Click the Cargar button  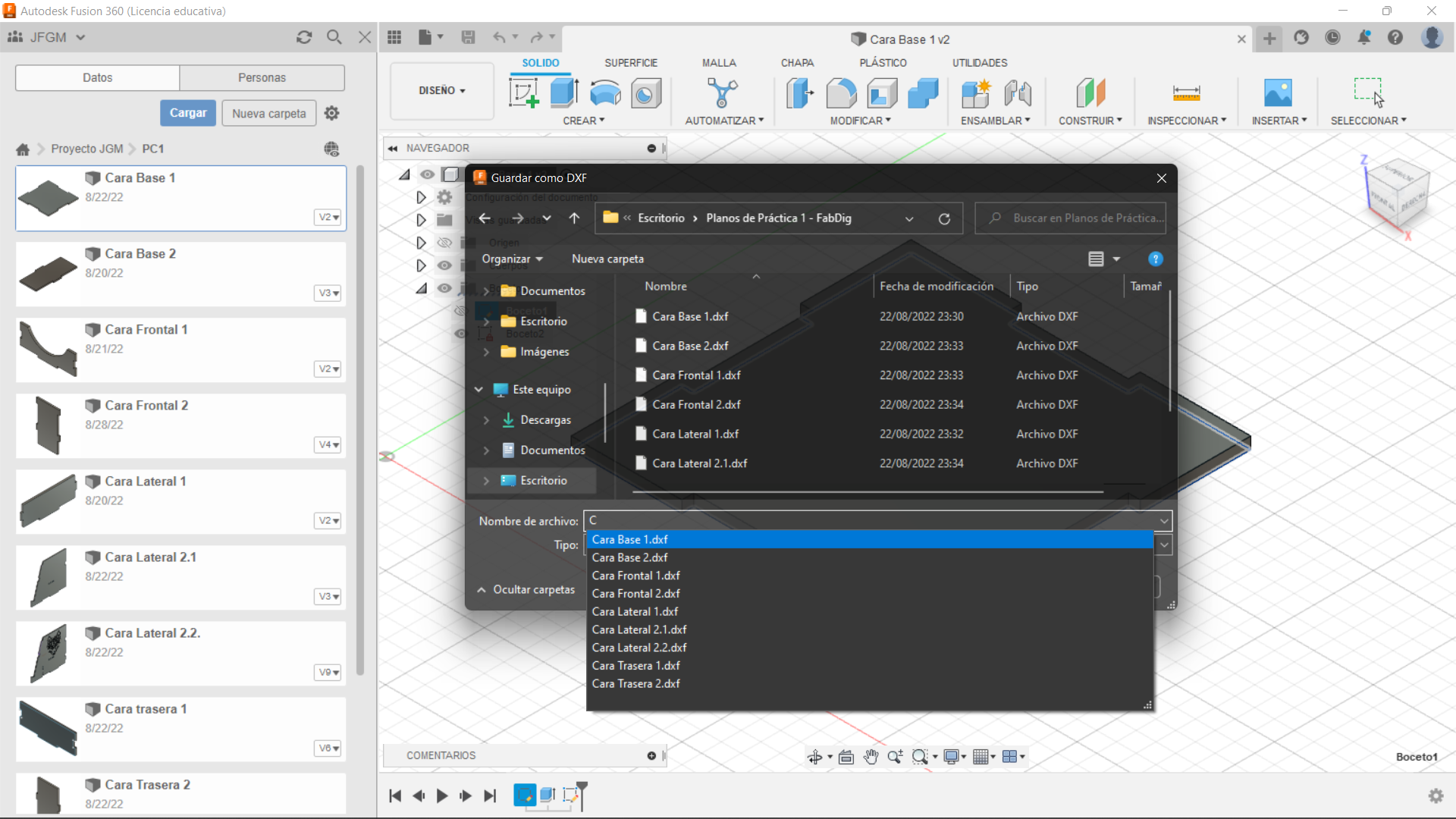tap(187, 113)
